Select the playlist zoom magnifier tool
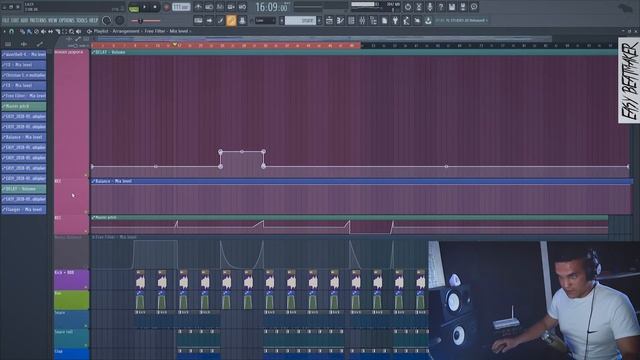640x360 pixels. click(71, 31)
